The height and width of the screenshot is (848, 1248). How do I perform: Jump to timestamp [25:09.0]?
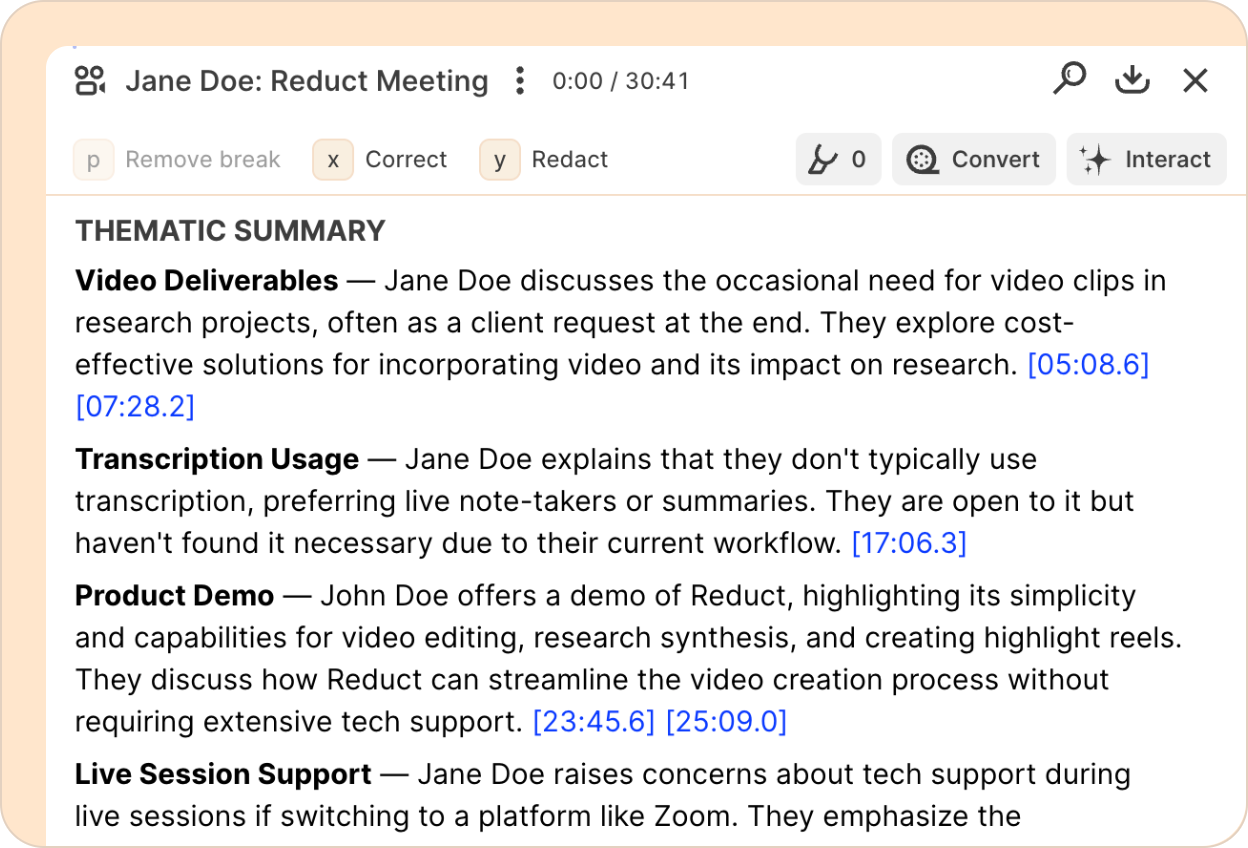point(727,721)
